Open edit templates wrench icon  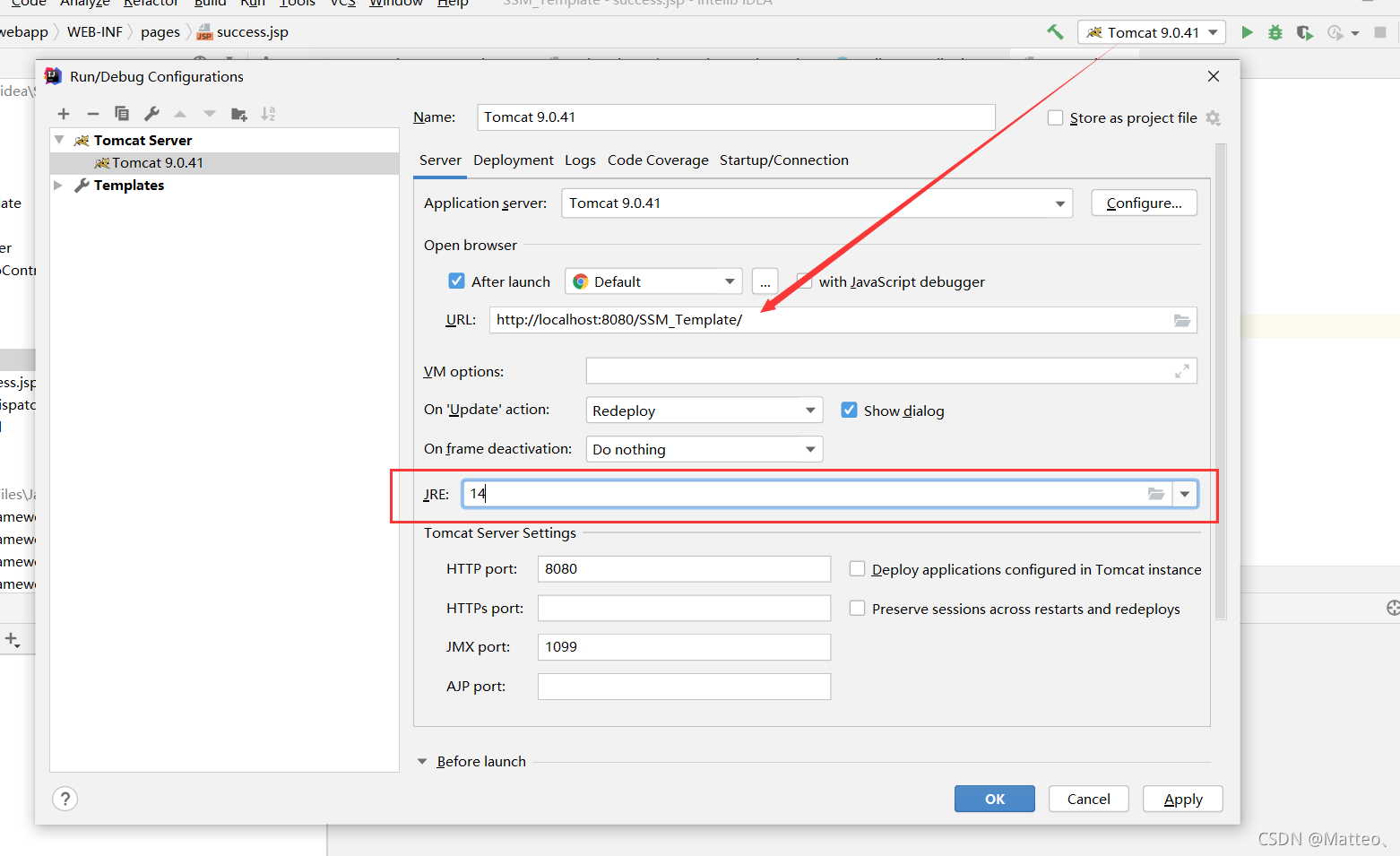click(x=151, y=114)
